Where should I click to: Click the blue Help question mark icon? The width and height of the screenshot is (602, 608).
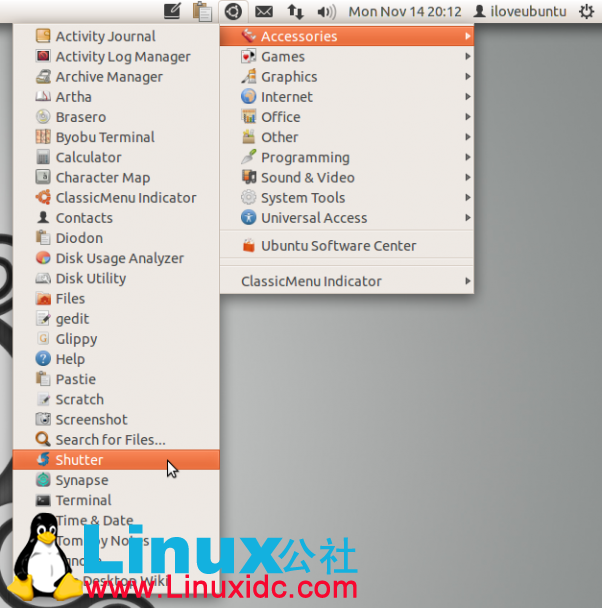click(43, 359)
